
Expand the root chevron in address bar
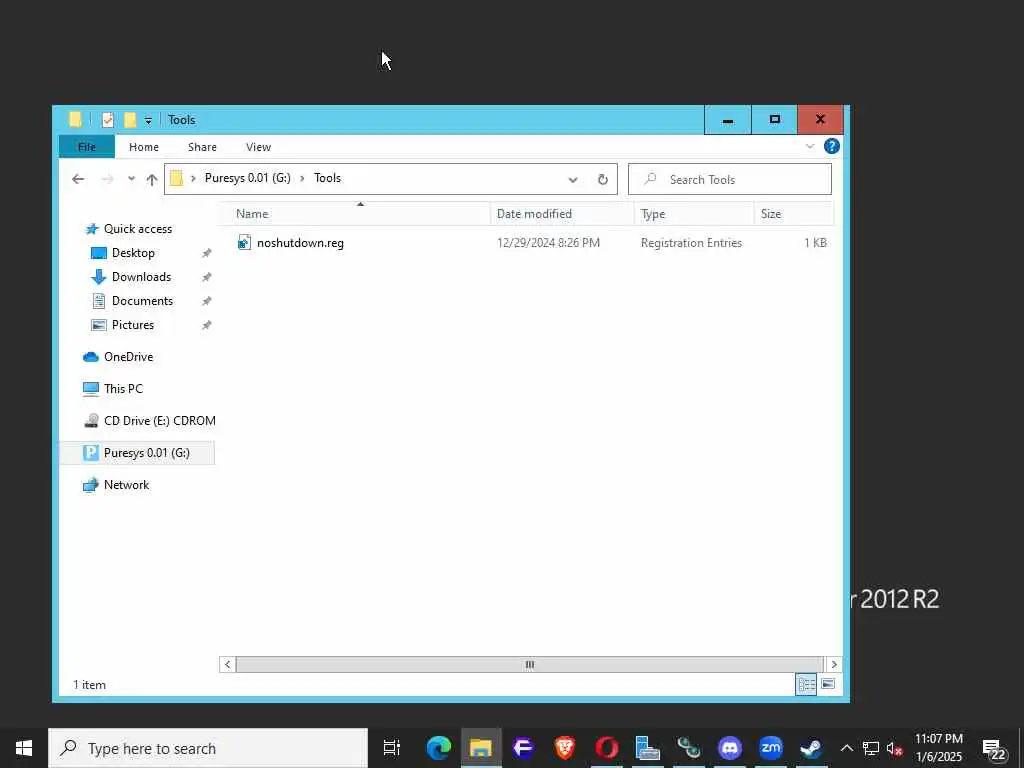(193, 178)
